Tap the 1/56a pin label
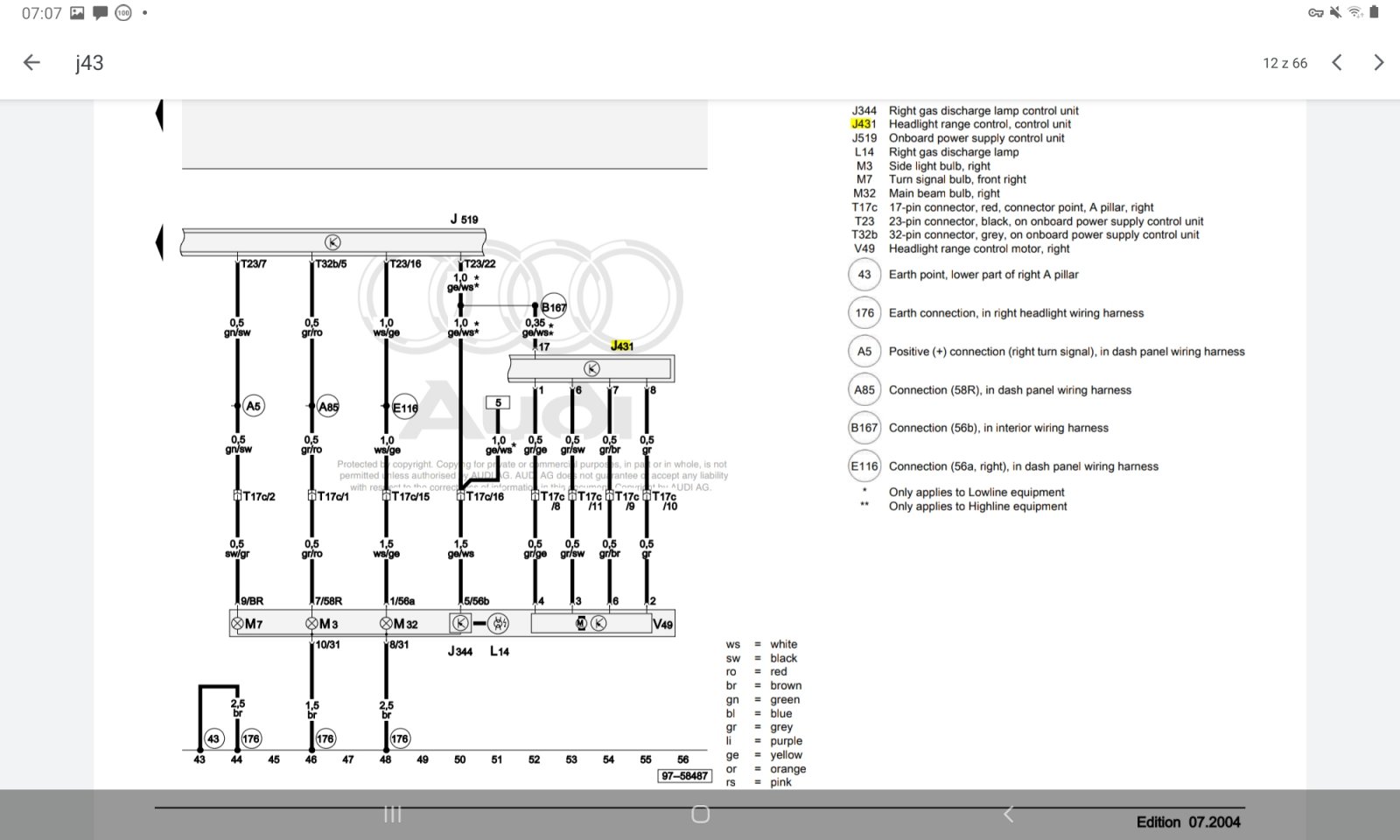 click(x=402, y=601)
